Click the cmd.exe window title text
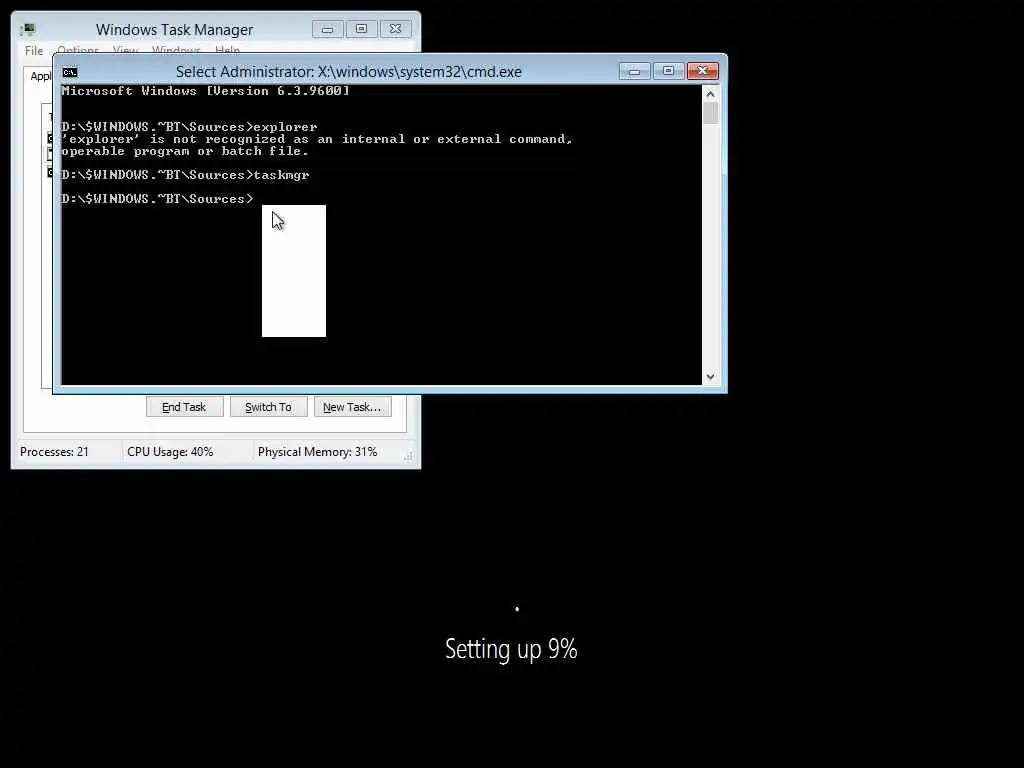The height and width of the screenshot is (768, 1024). coord(349,72)
